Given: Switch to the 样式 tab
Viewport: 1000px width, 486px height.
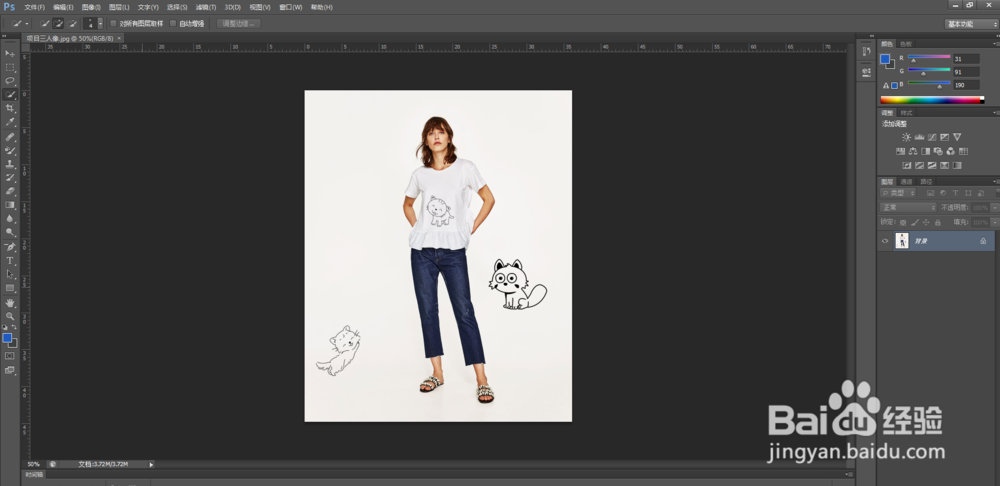Looking at the screenshot, I should click(x=906, y=112).
